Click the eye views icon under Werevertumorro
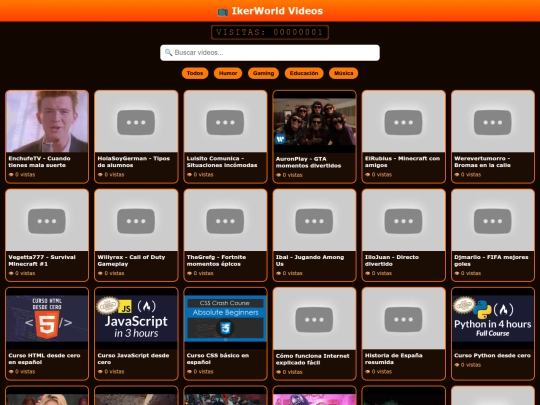The width and height of the screenshot is (540, 405). tap(457, 175)
